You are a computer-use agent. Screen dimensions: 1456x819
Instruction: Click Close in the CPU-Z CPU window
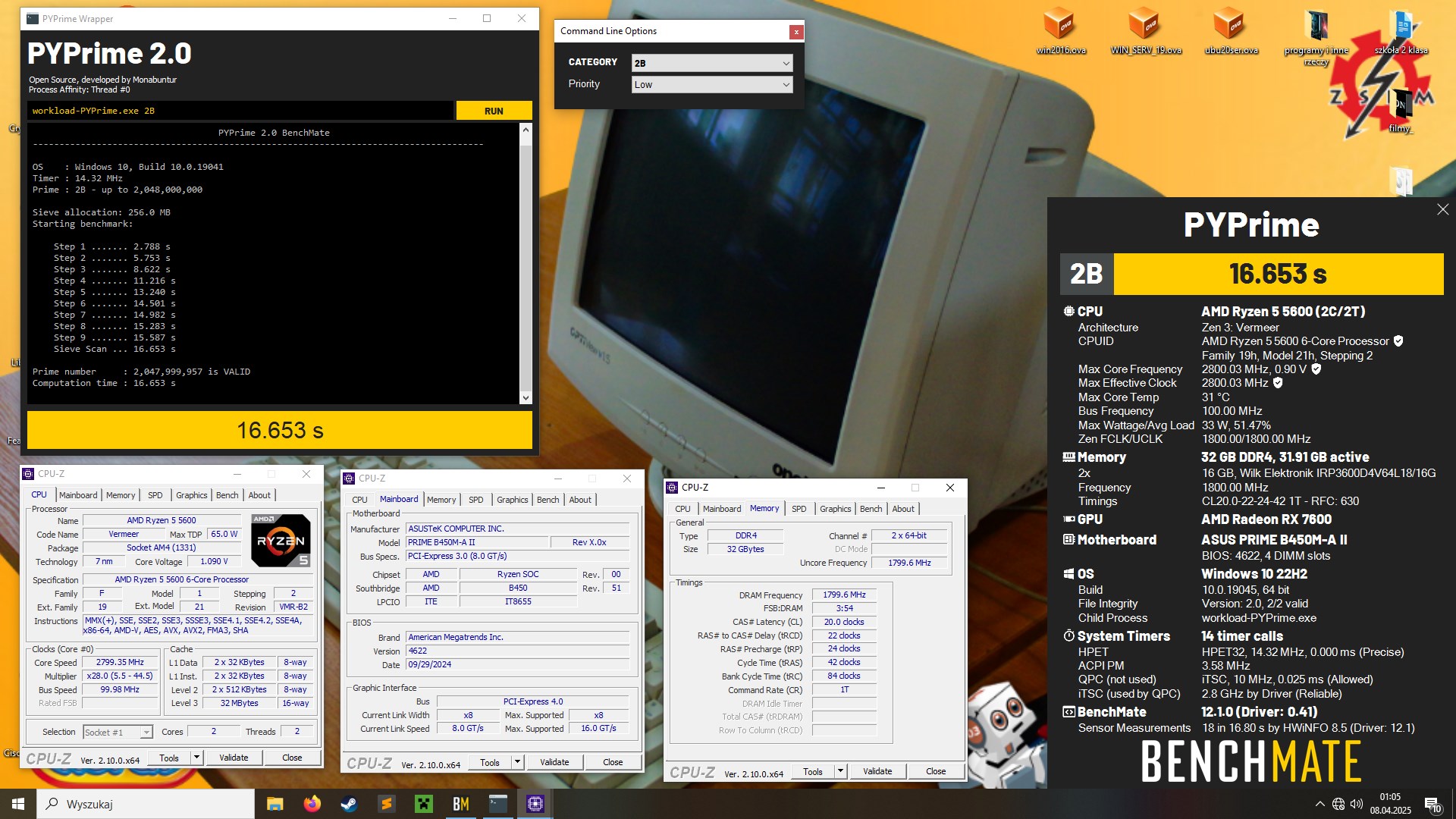click(292, 758)
